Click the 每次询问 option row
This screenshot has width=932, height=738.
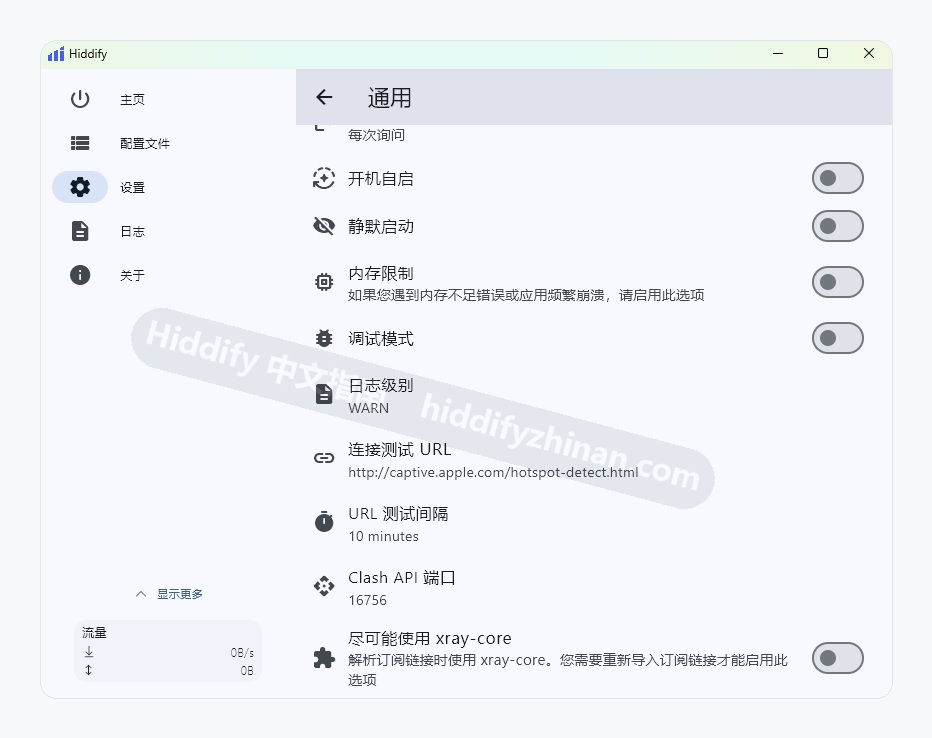tap(594, 135)
